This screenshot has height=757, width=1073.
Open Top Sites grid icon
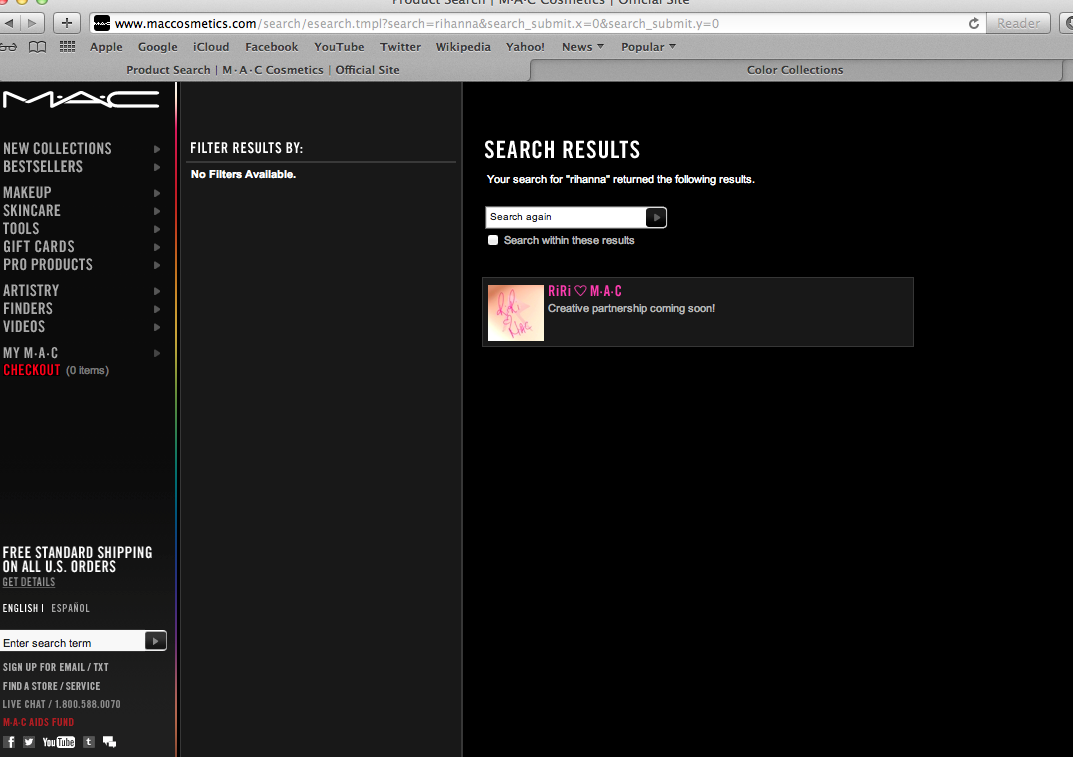click(x=67, y=47)
